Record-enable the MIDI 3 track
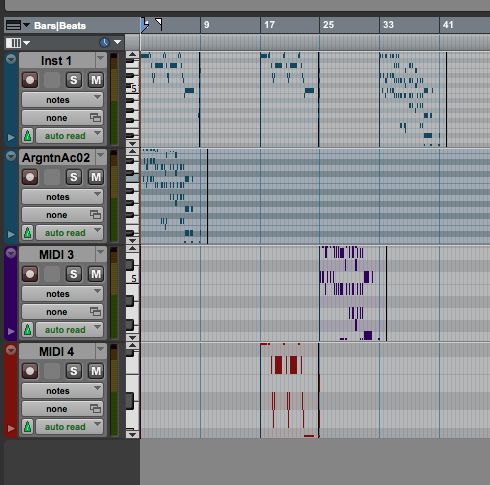490x485 pixels. (x=30, y=274)
